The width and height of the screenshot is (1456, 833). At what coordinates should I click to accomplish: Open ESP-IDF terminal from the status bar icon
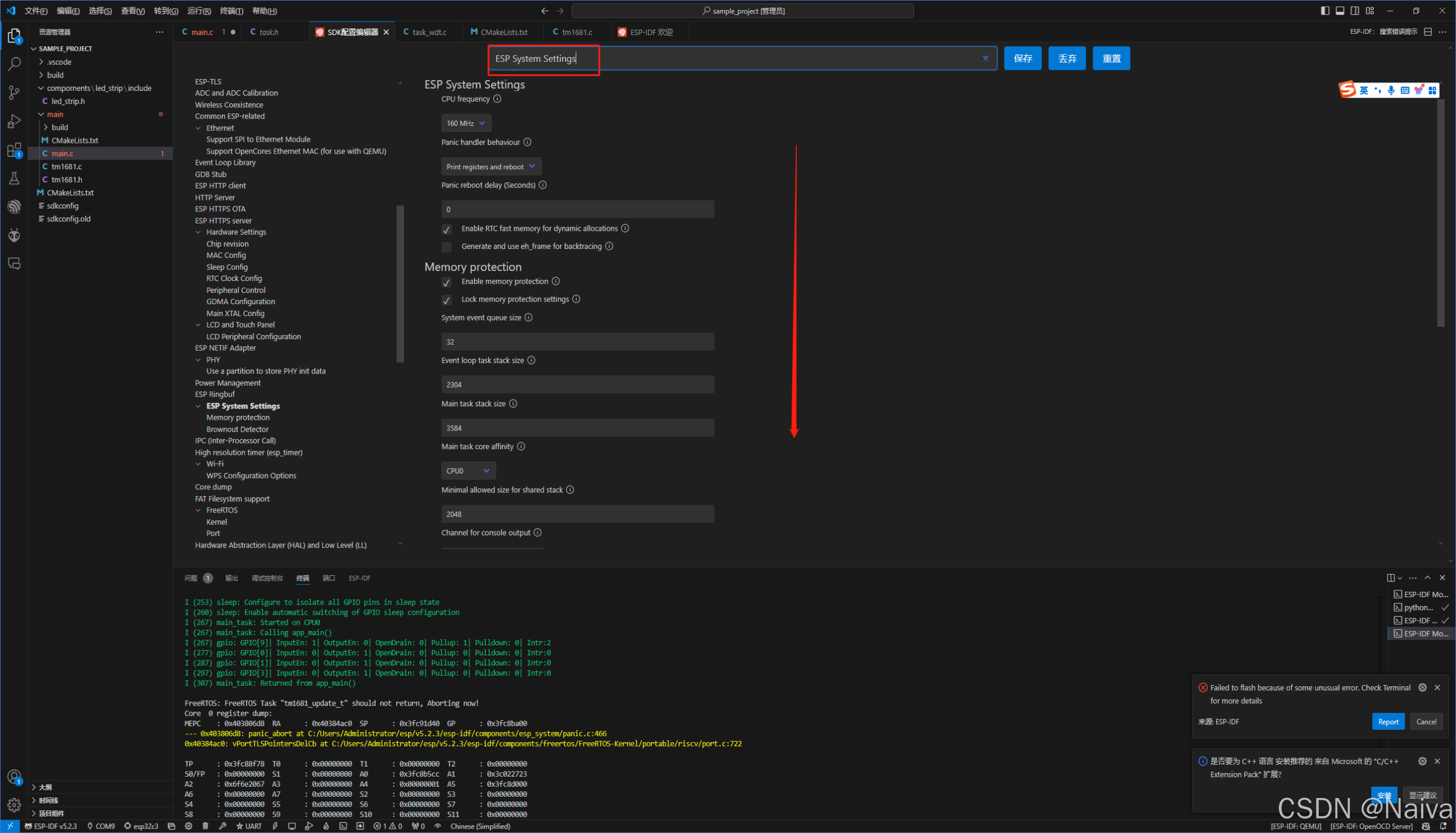(x=344, y=826)
